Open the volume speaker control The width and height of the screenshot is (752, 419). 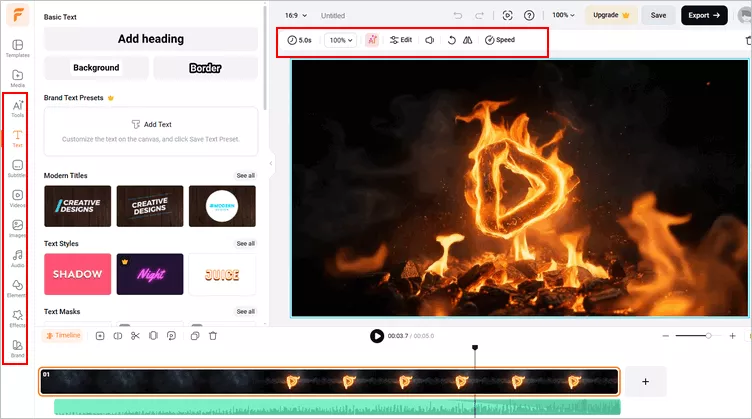click(x=430, y=40)
